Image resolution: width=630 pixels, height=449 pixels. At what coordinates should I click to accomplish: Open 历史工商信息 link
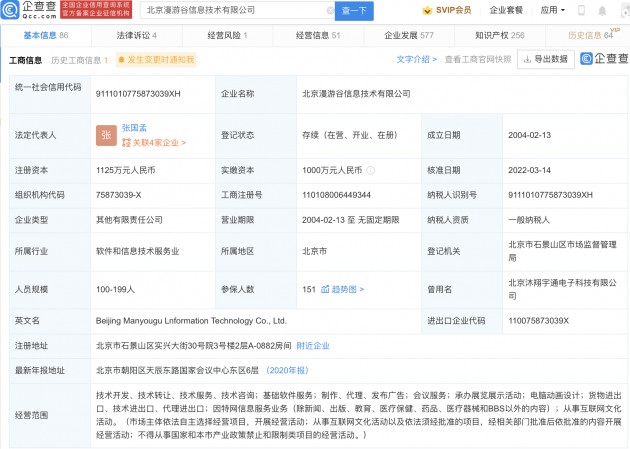click(x=80, y=60)
